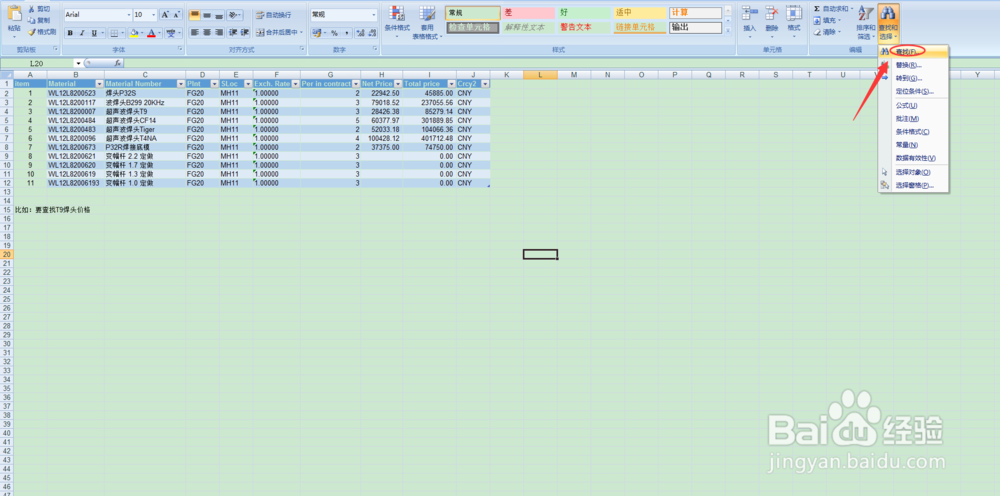Apply the 好 (Good) cell style
1000x496 pixels.
click(x=584, y=13)
